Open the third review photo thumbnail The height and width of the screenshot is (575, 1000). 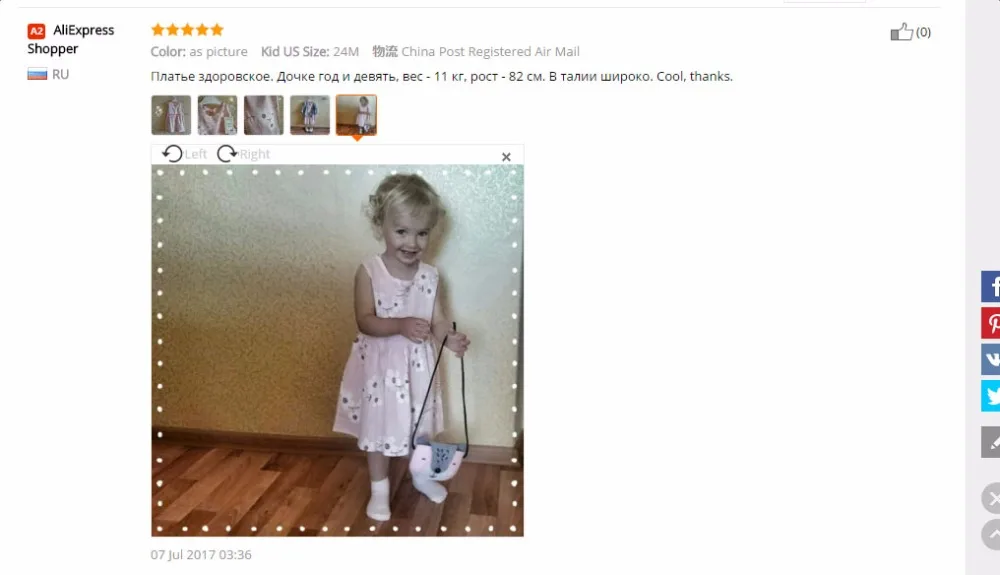(263, 115)
